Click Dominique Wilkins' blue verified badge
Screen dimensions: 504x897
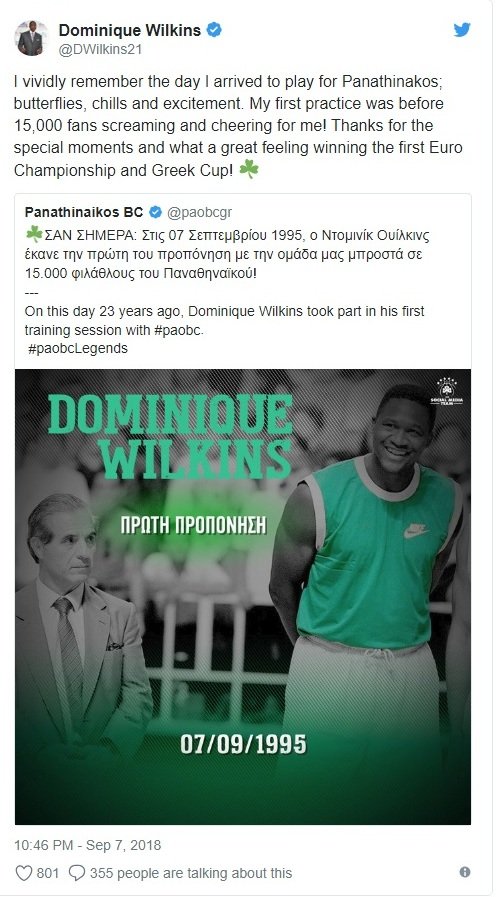pos(214,30)
